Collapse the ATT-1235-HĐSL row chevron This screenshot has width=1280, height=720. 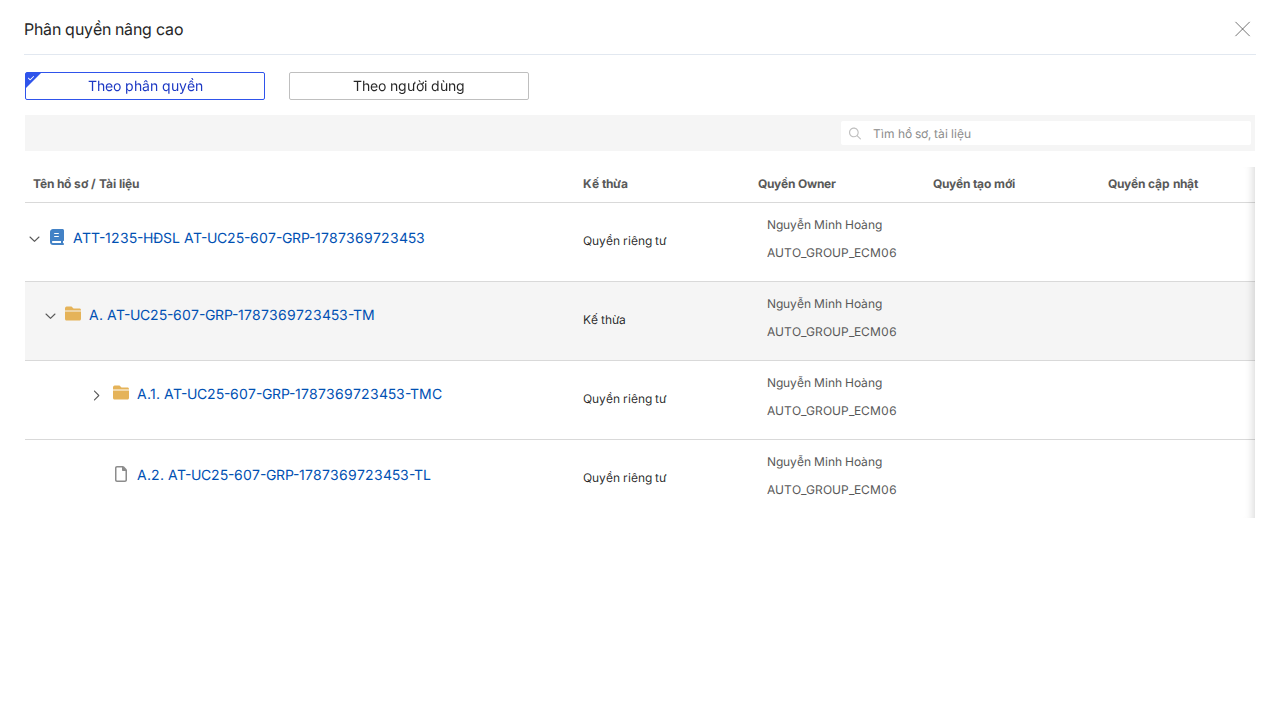34,239
